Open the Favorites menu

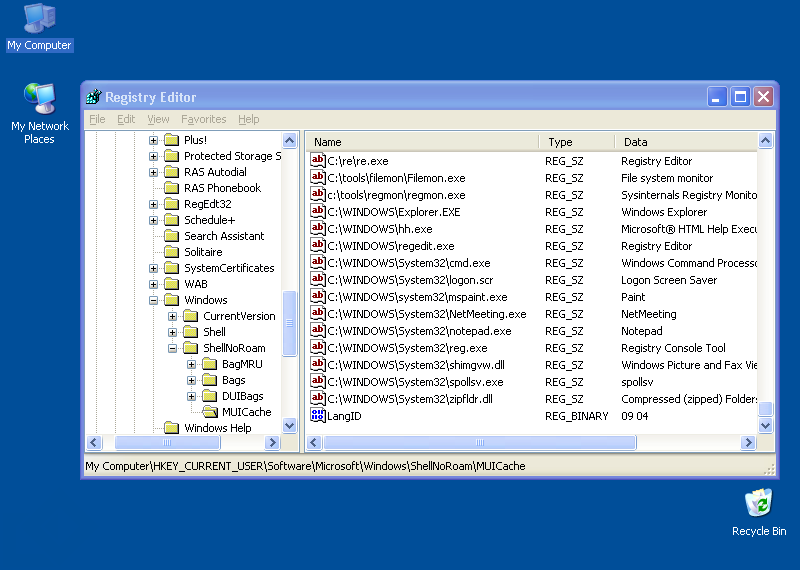pos(204,119)
